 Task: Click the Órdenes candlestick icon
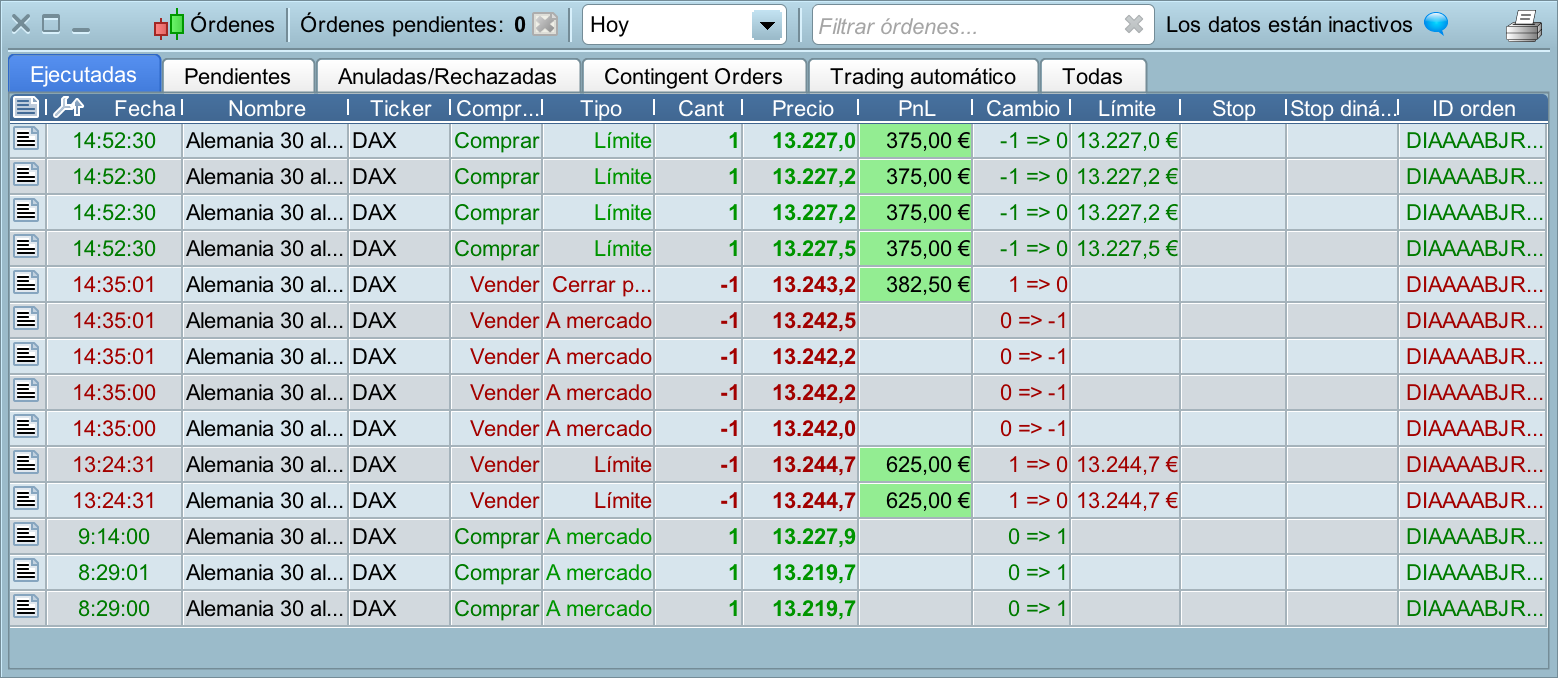(169, 24)
